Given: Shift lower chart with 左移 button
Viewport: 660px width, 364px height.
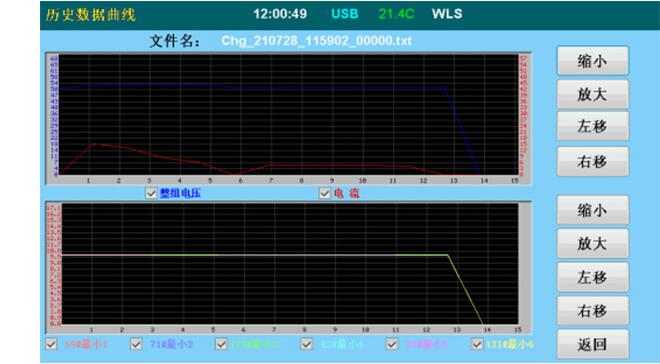Looking at the screenshot, I should click(593, 277).
